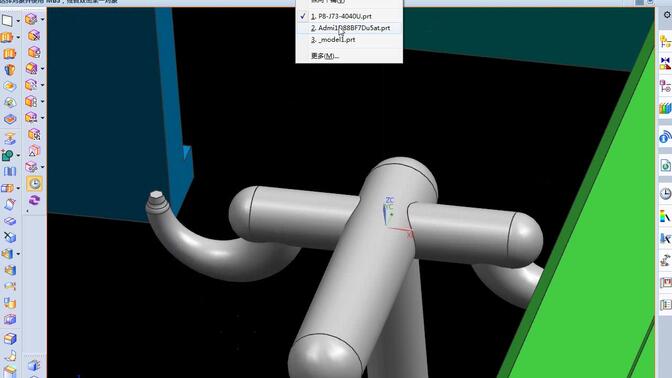Switch to window 3. _model1.prt
672x378 pixels.
349,39
